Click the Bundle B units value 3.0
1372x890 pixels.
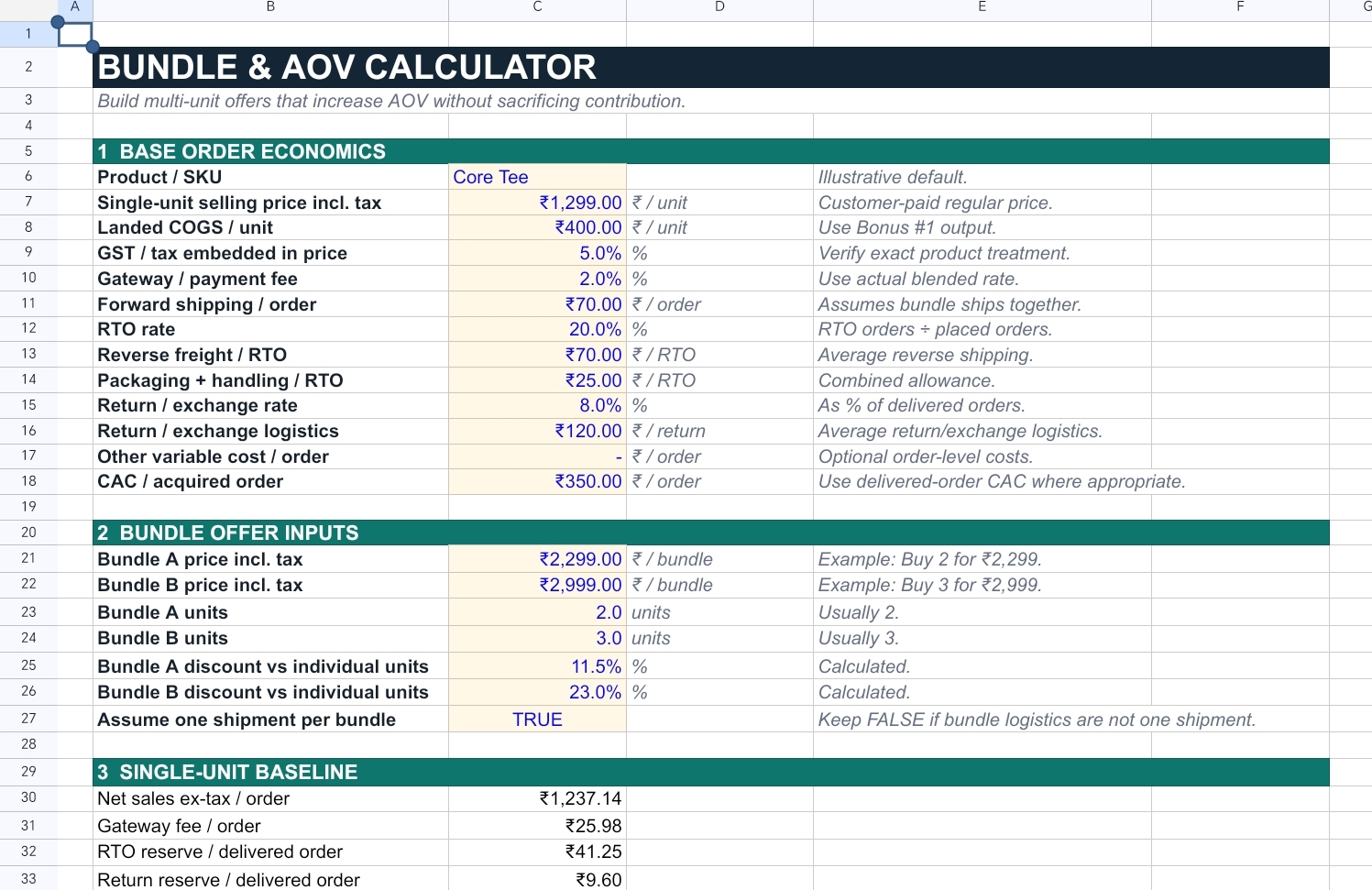[x=609, y=638]
